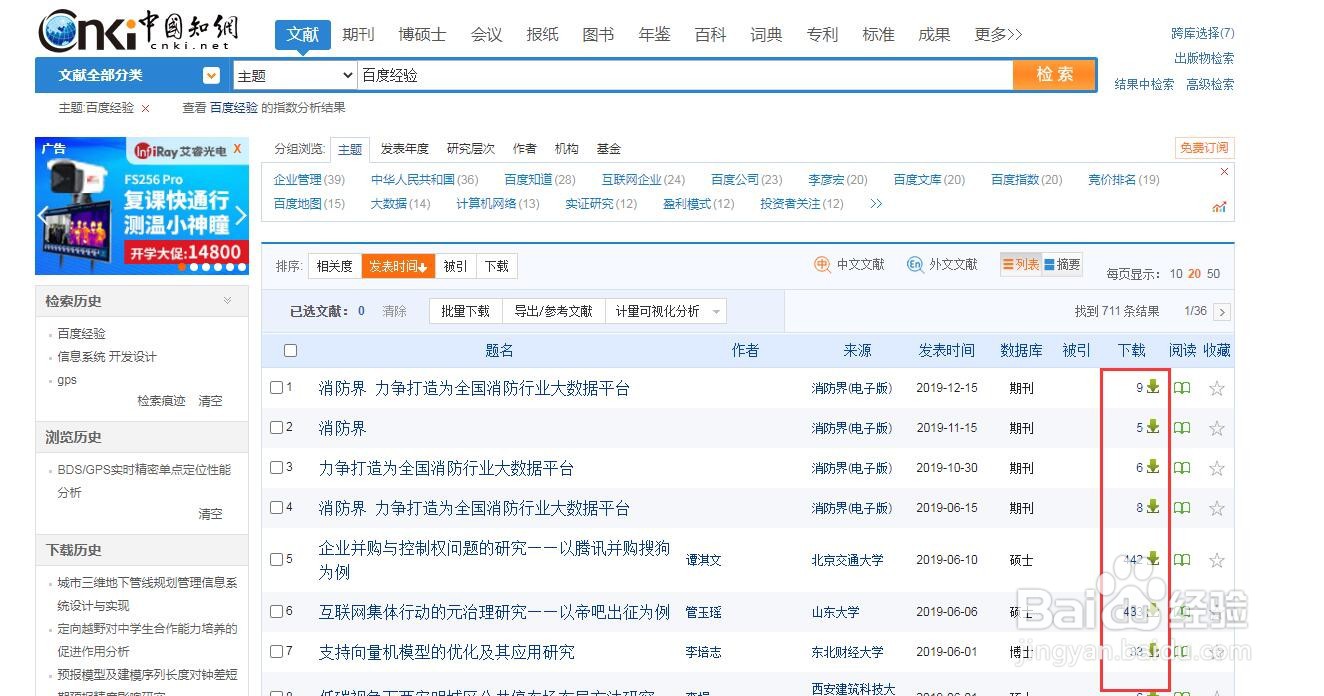Open 高级检索 advanced search
This screenshot has height=696, width=1324.
pyautogui.click(x=1208, y=84)
